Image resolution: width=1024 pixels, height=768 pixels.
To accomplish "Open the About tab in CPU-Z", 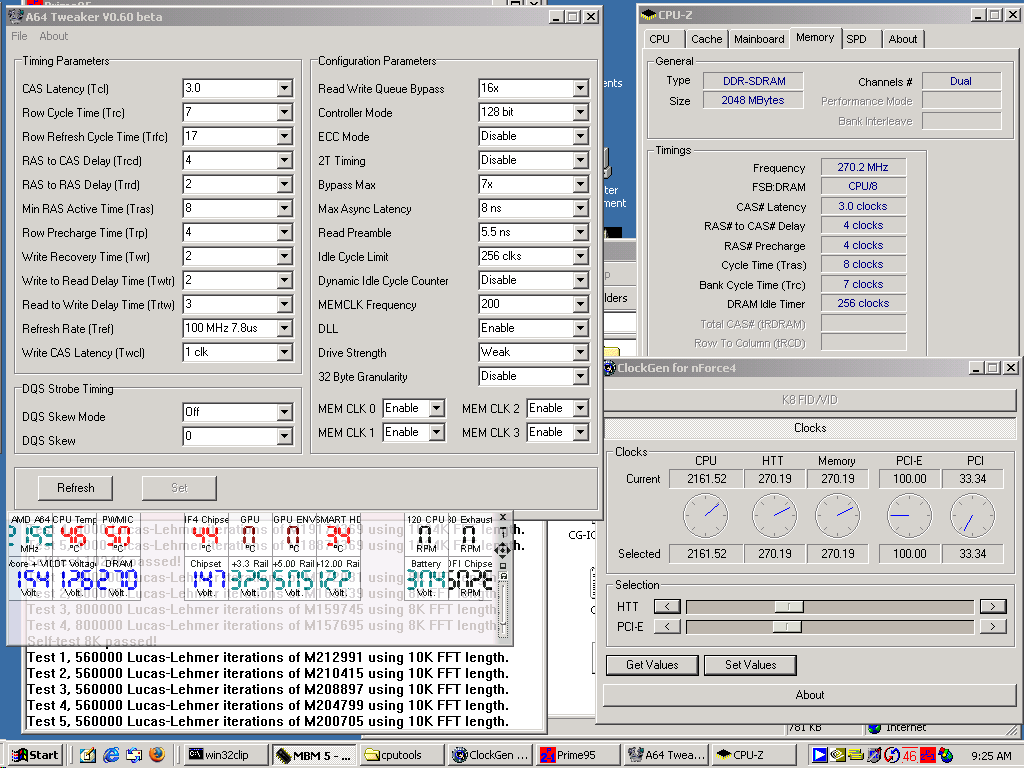I will [x=903, y=39].
